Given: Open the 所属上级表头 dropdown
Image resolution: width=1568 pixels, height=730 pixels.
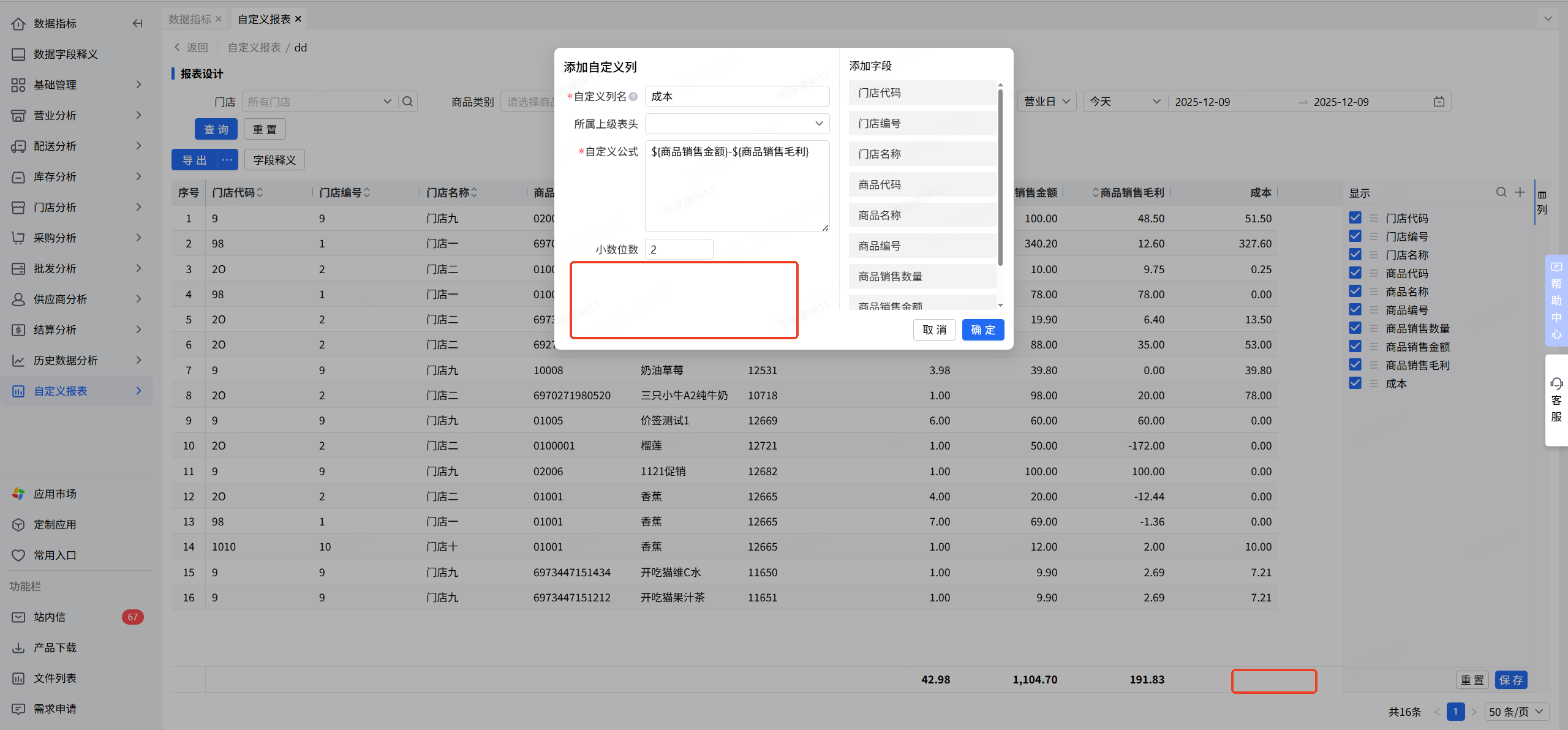Looking at the screenshot, I should (737, 124).
